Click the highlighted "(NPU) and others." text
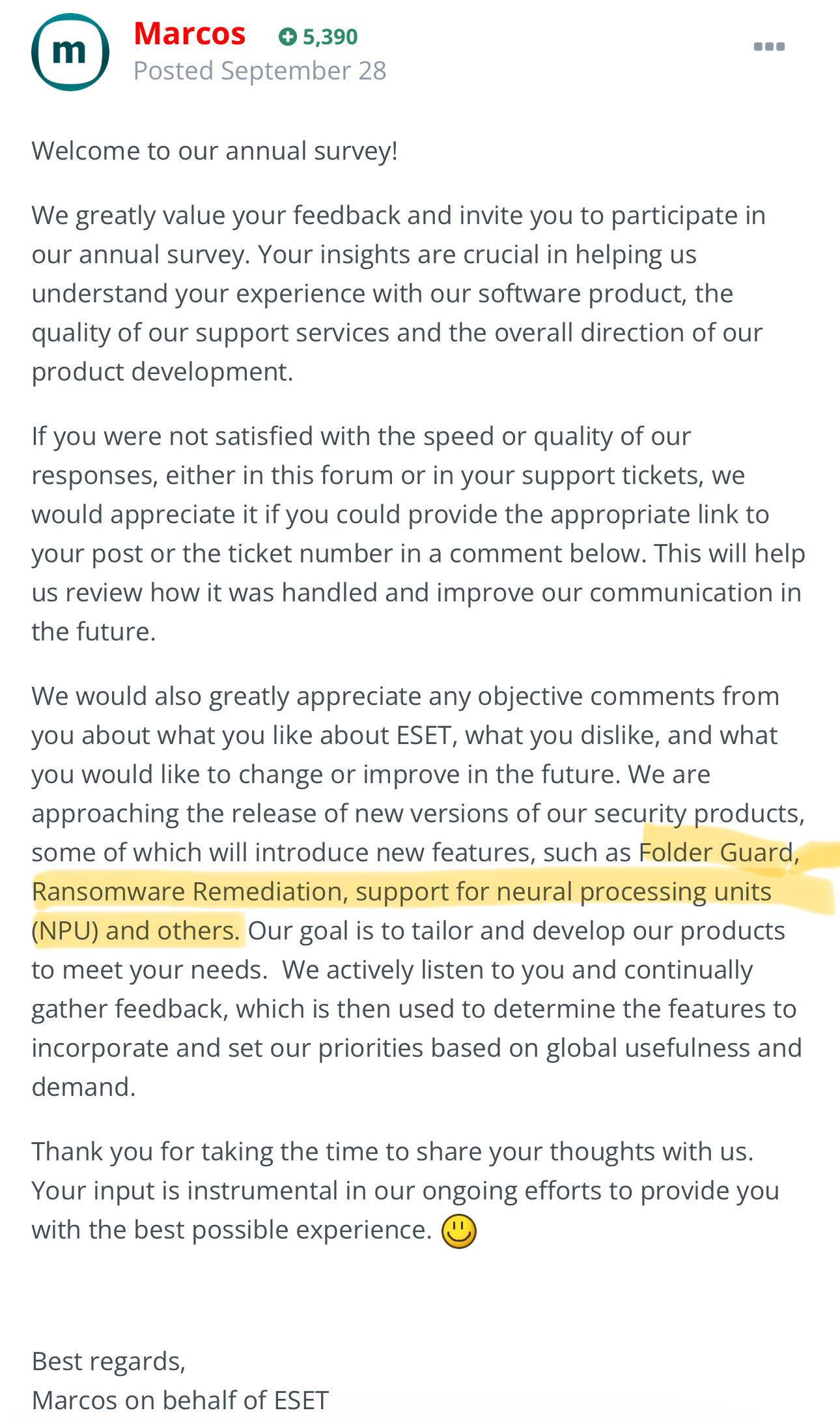Viewport: 840px width, 1419px height. tap(136, 931)
